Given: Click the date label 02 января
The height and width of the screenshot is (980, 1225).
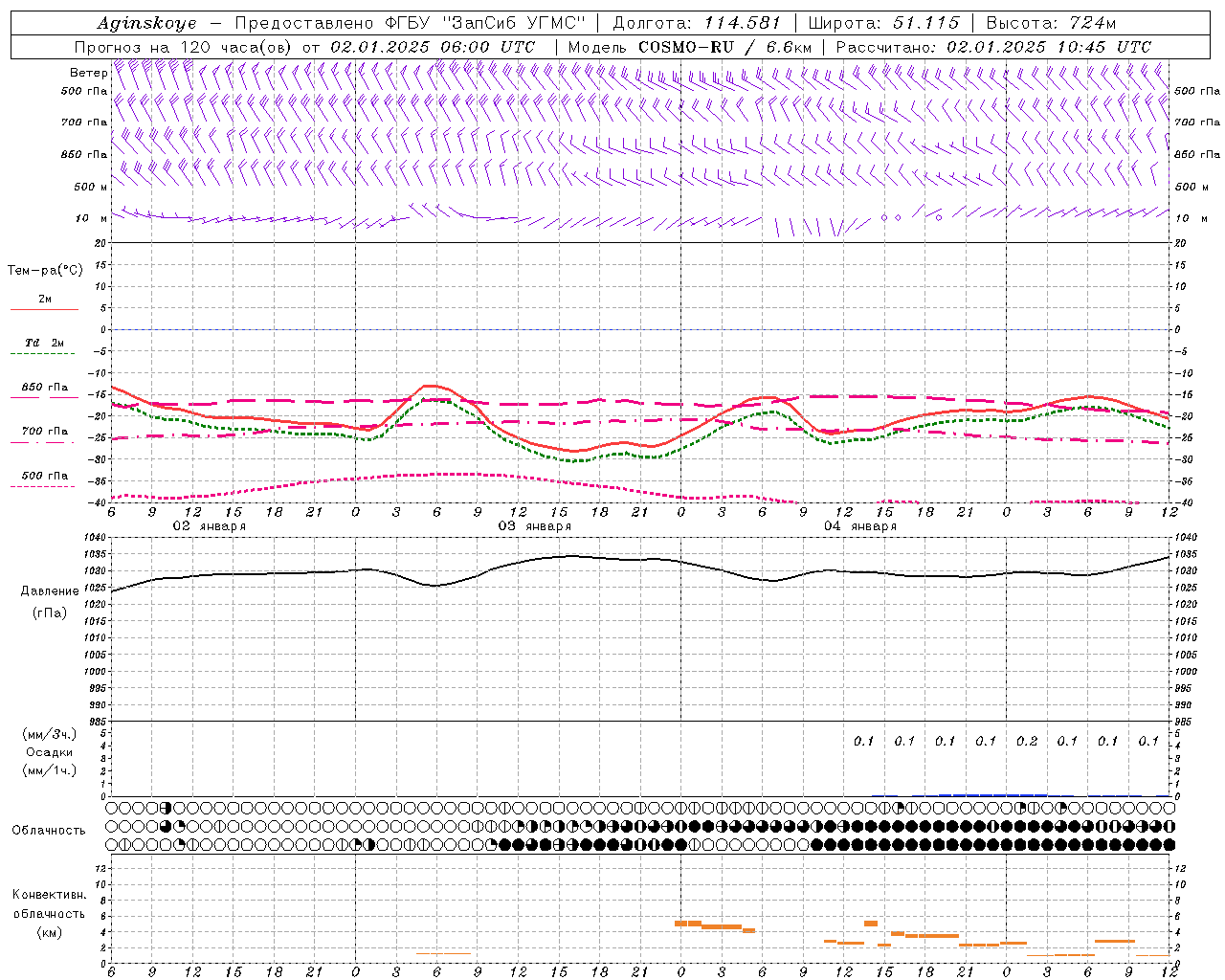Looking at the screenshot, I should (209, 526).
